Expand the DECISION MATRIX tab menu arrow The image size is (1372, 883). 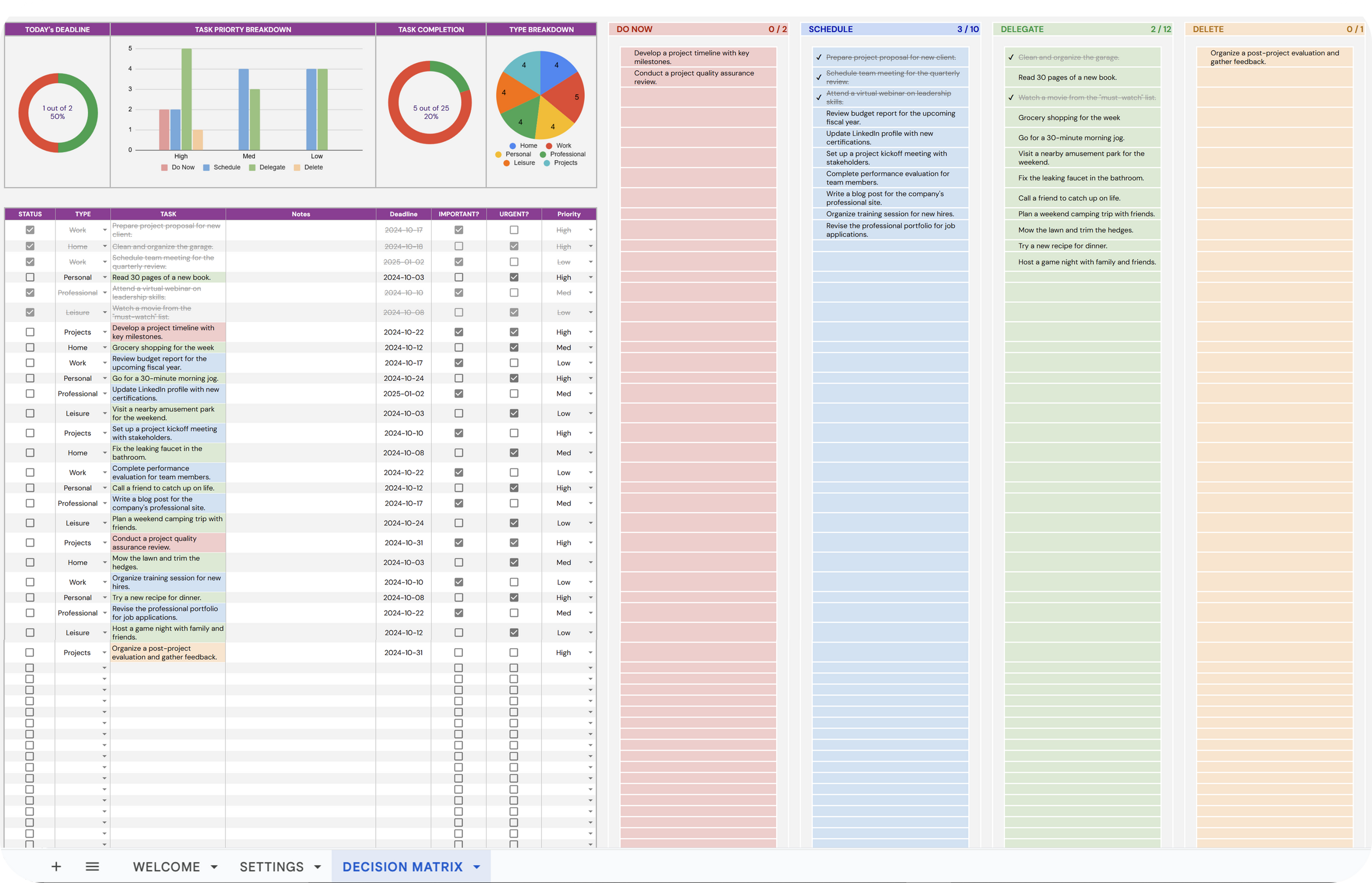pos(477,867)
